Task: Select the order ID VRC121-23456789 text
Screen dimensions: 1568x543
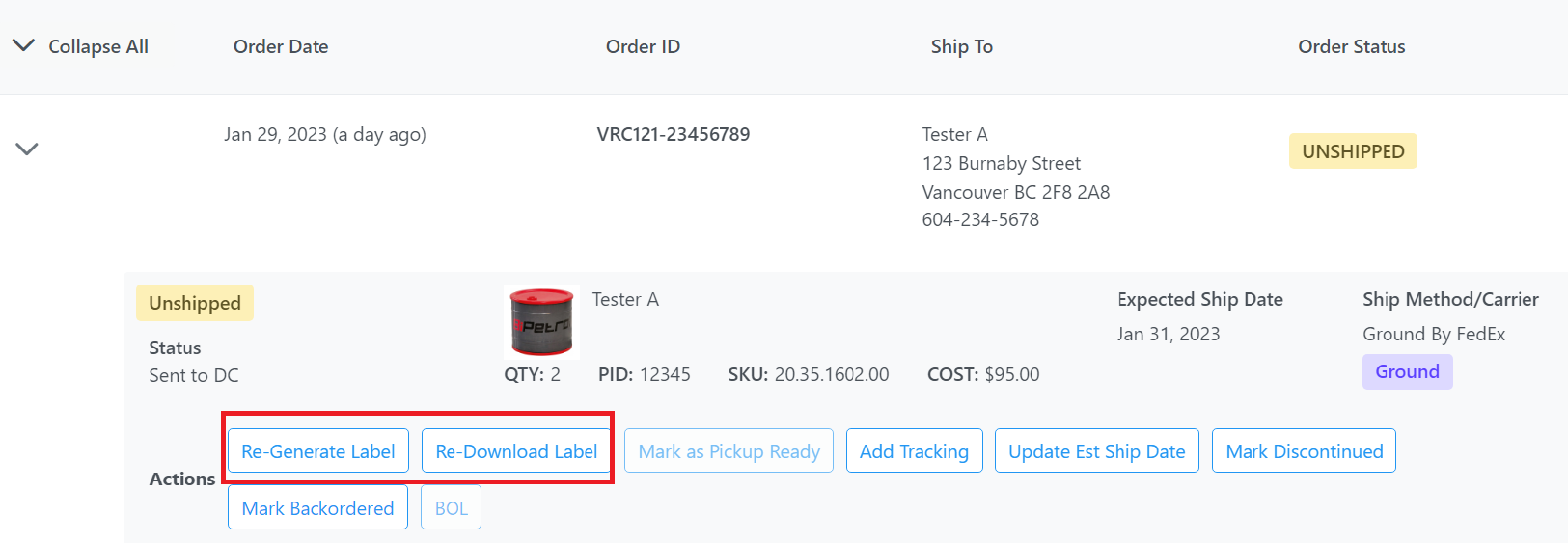Action: click(674, 134)
